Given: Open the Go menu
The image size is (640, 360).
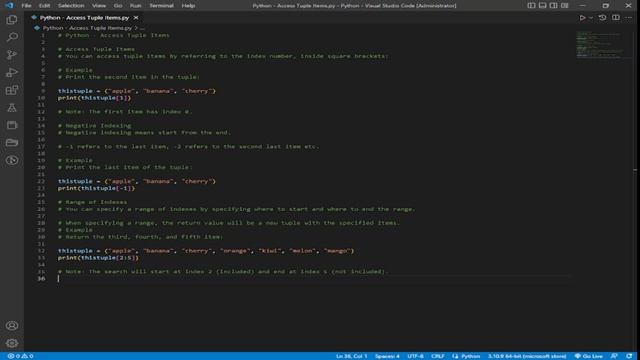Looking at the screenshot, I should click(118, 6).
